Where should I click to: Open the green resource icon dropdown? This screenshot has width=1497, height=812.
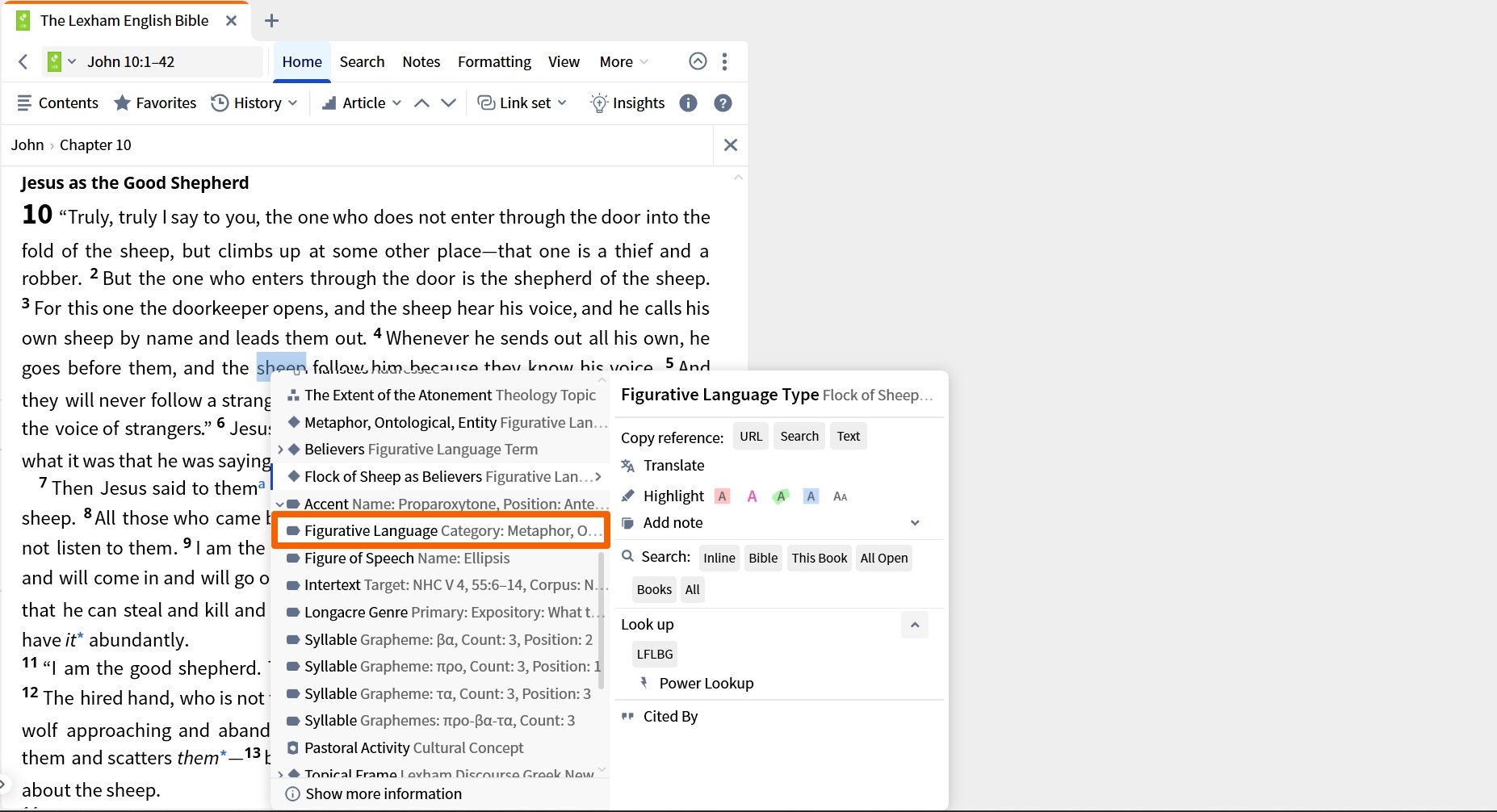click(x=62, y=61)
